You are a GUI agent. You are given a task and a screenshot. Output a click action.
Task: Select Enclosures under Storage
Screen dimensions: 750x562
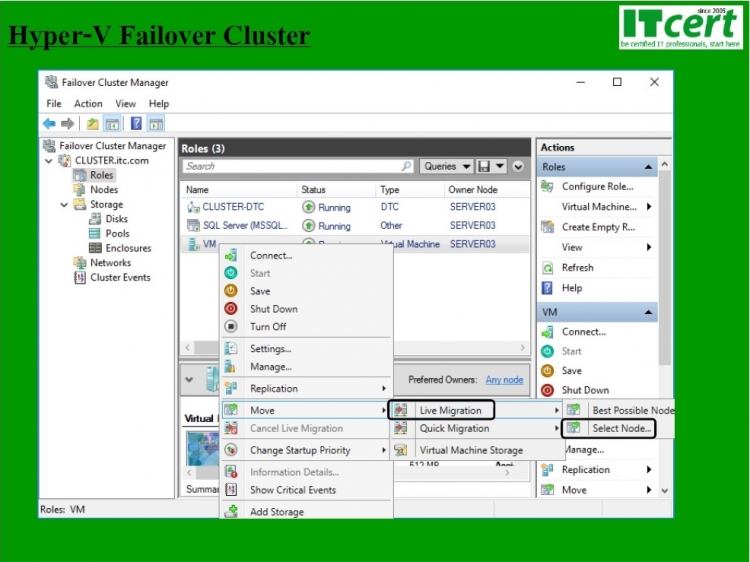click(x=128, y=248)
